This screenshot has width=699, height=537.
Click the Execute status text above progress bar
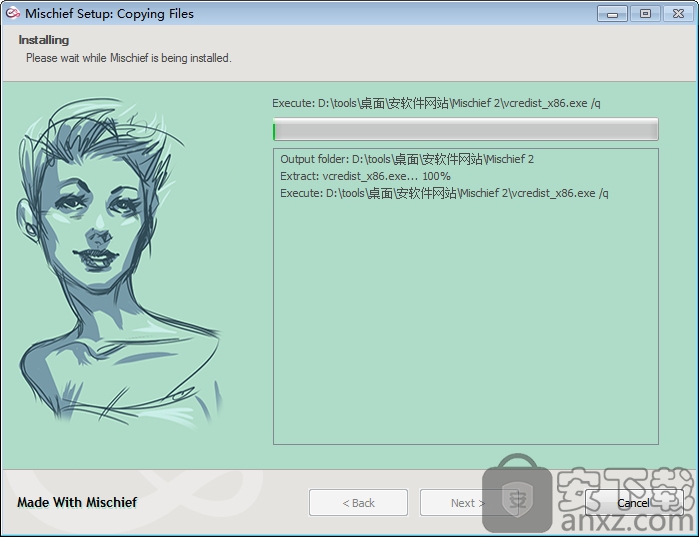coord(436,103)
